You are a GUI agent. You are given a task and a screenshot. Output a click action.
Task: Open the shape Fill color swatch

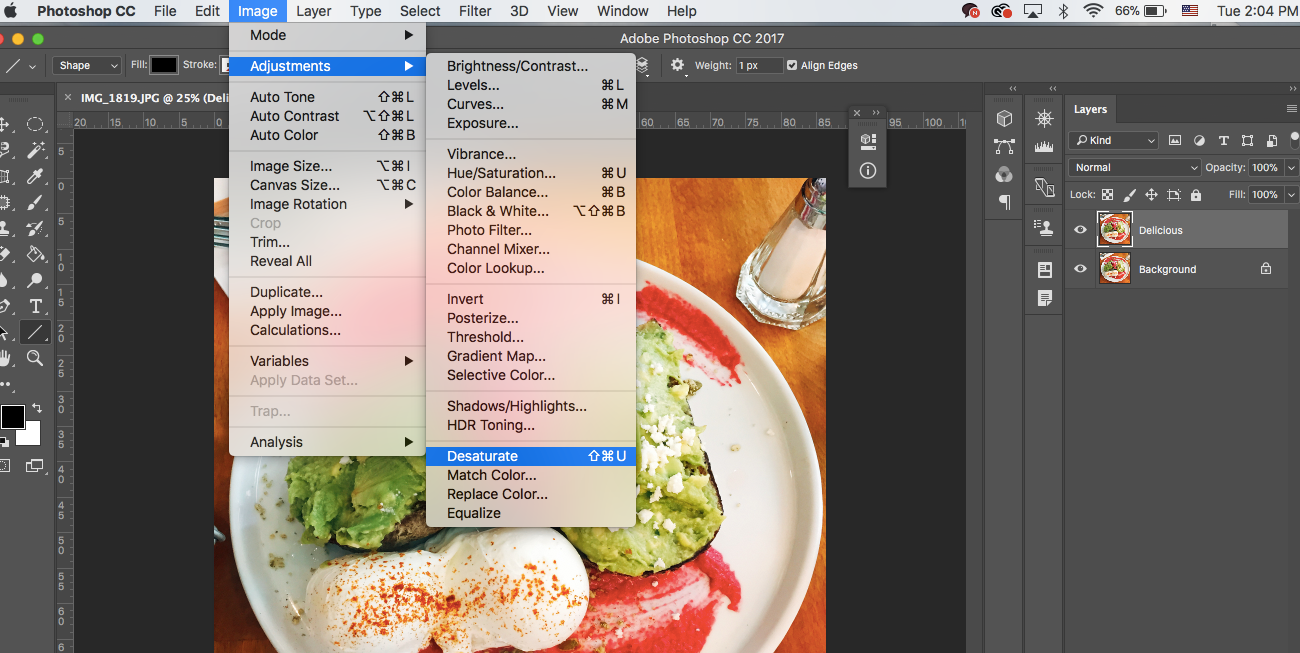click(164, 65)
